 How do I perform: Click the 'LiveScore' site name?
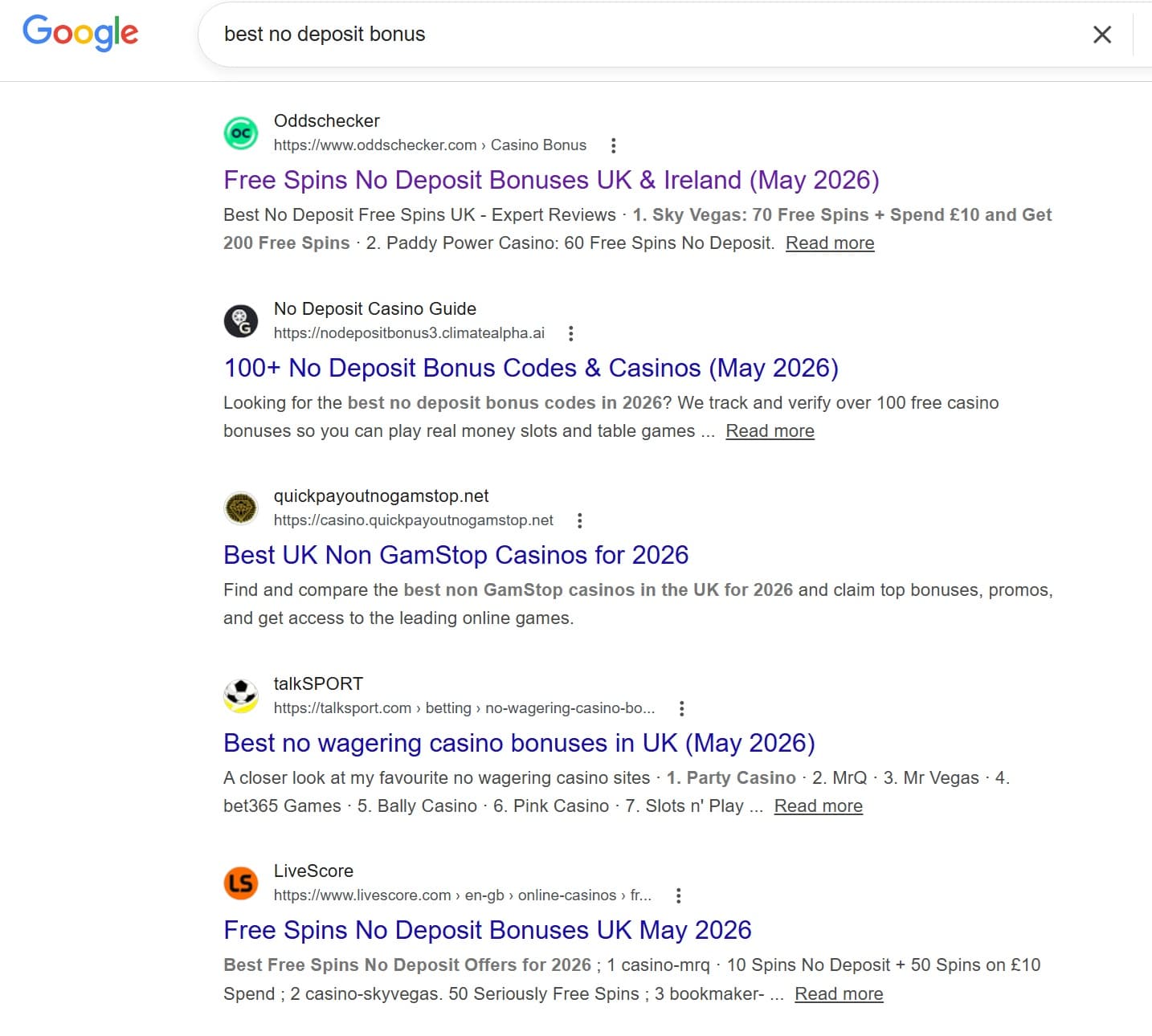click(x=313, y=871)
